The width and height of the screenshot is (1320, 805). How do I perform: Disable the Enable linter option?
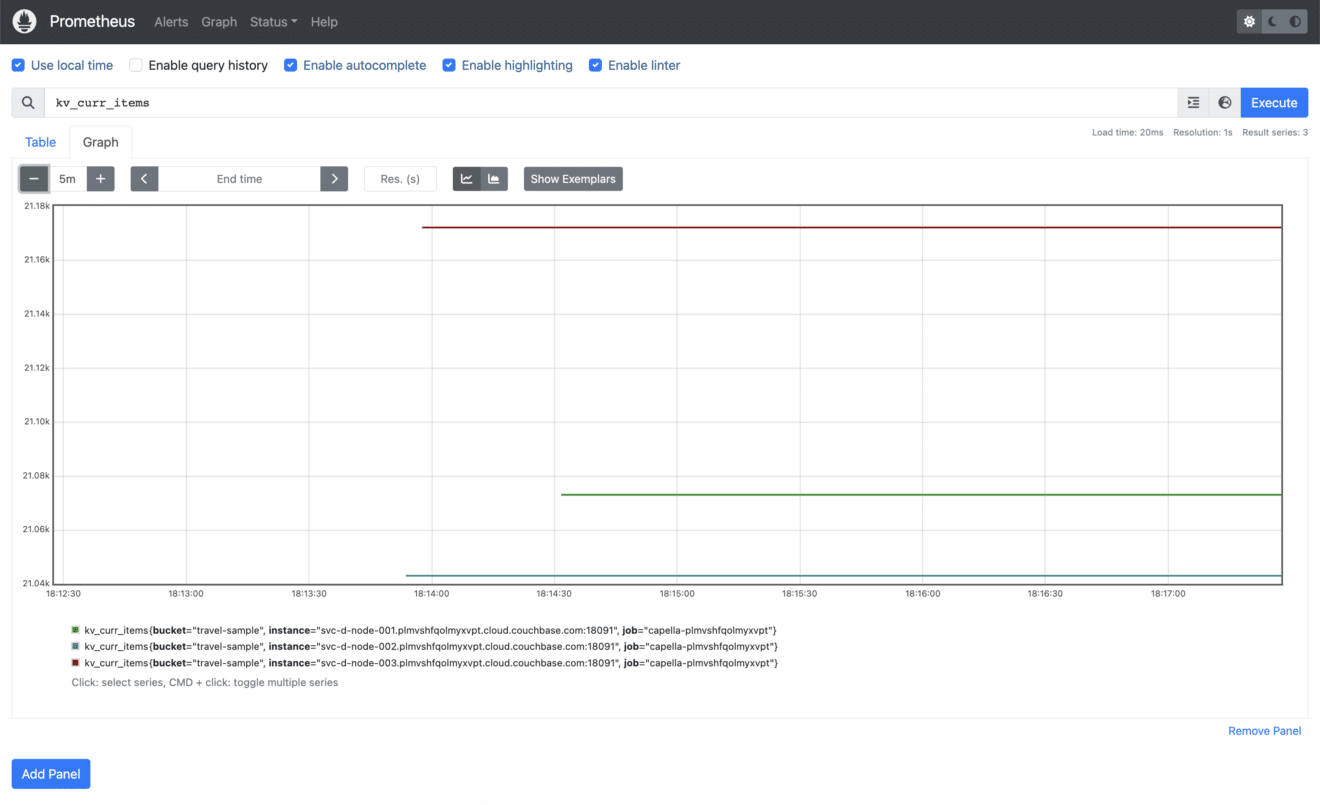[x=595, y=64]
